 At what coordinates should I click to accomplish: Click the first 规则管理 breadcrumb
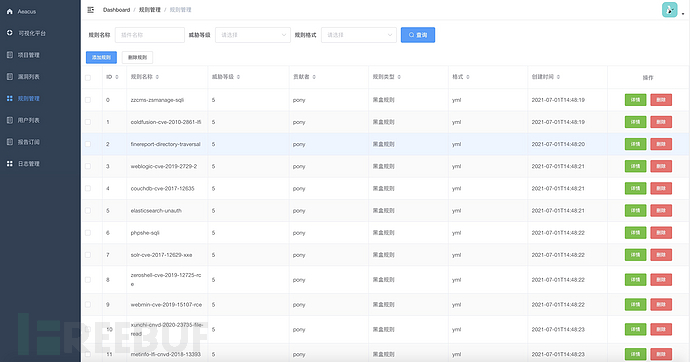(x=150, y=10)
